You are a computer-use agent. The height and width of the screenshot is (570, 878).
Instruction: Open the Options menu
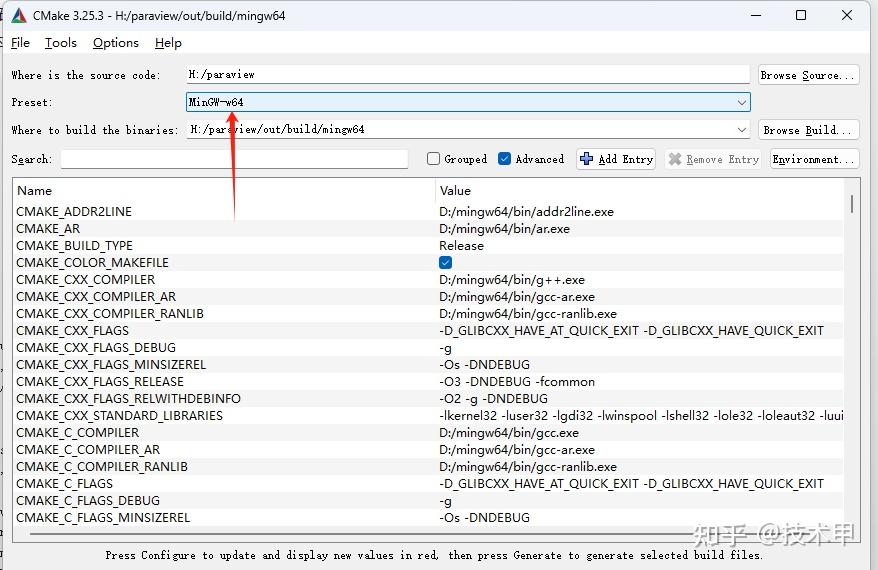coord(116,43)
